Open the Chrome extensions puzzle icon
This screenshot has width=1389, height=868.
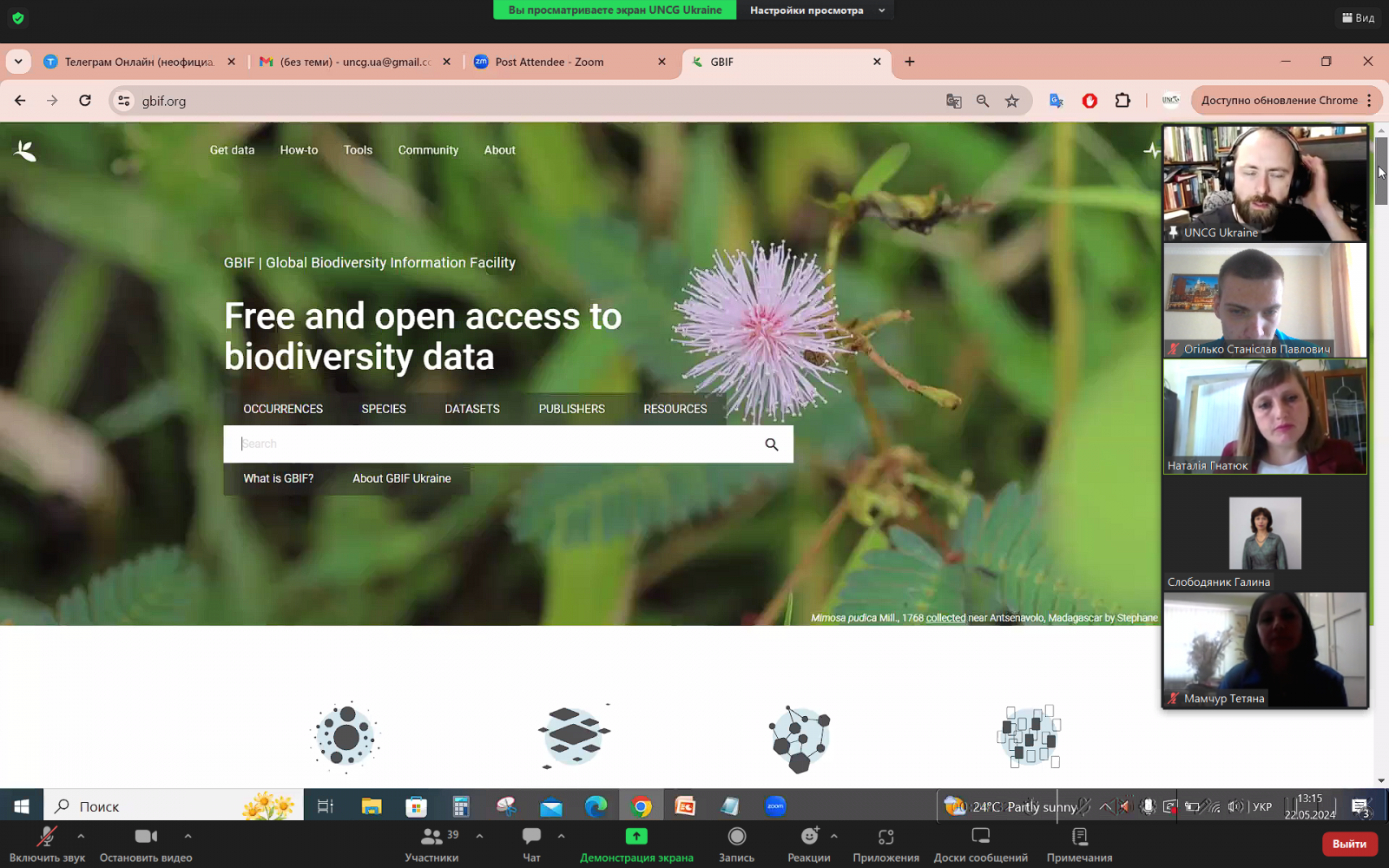(1122, 101)
